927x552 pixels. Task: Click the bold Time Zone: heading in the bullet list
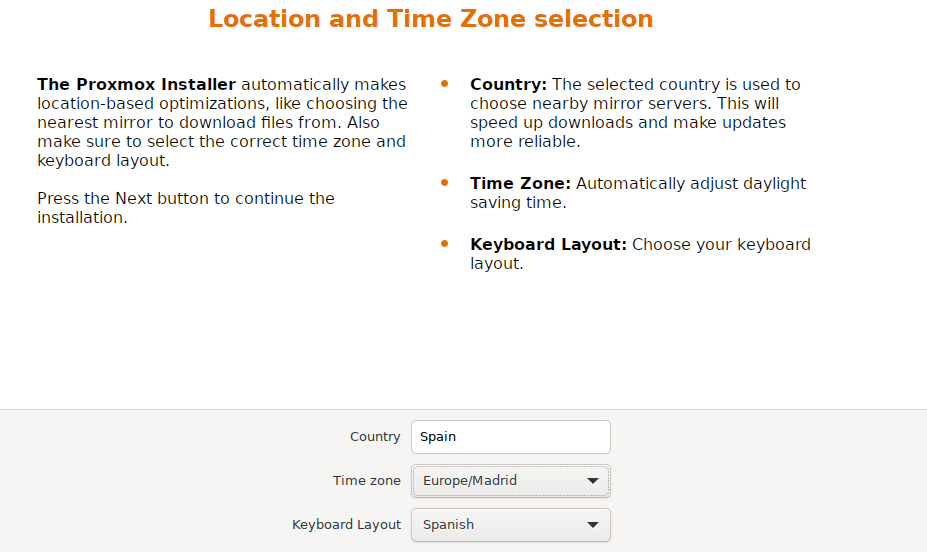pyautogui.click(x=520, y=184)
